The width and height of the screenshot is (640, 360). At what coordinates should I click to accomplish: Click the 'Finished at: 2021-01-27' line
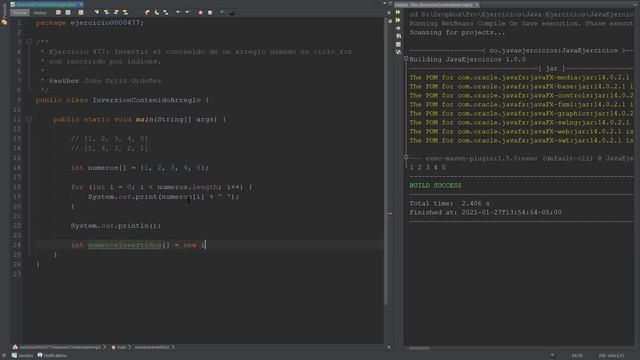[485, 212]
